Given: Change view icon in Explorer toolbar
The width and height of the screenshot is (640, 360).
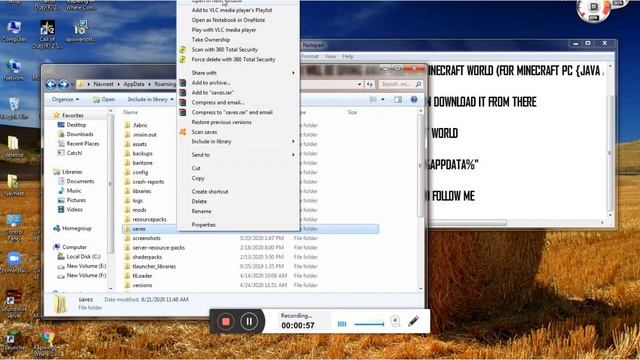Looking at the screenshot, I should [373, 100].
